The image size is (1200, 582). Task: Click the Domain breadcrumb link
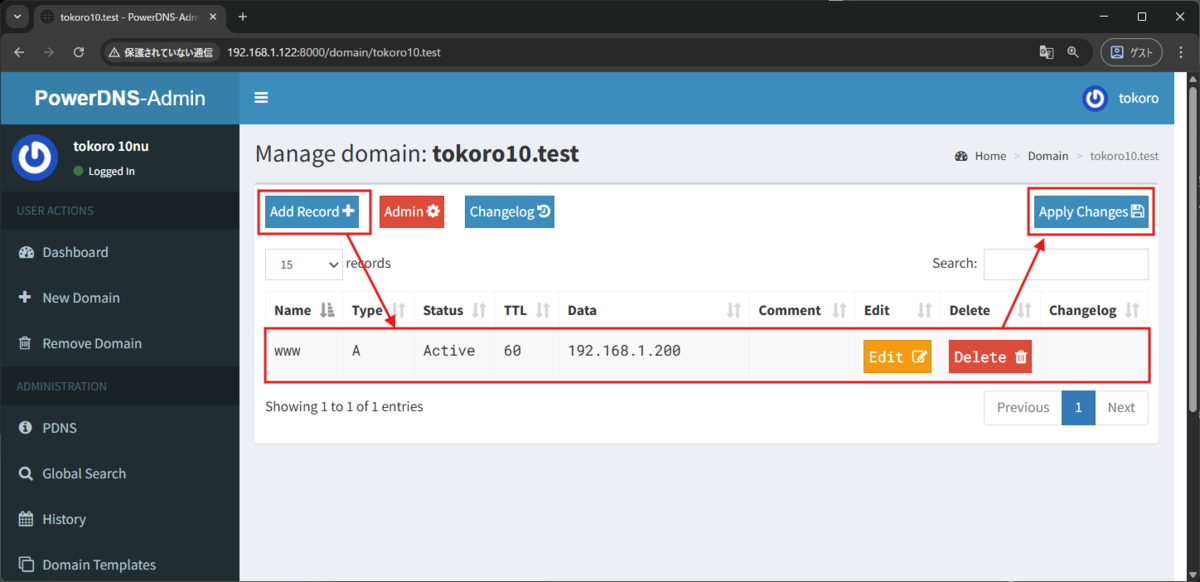pos(1048,156)
